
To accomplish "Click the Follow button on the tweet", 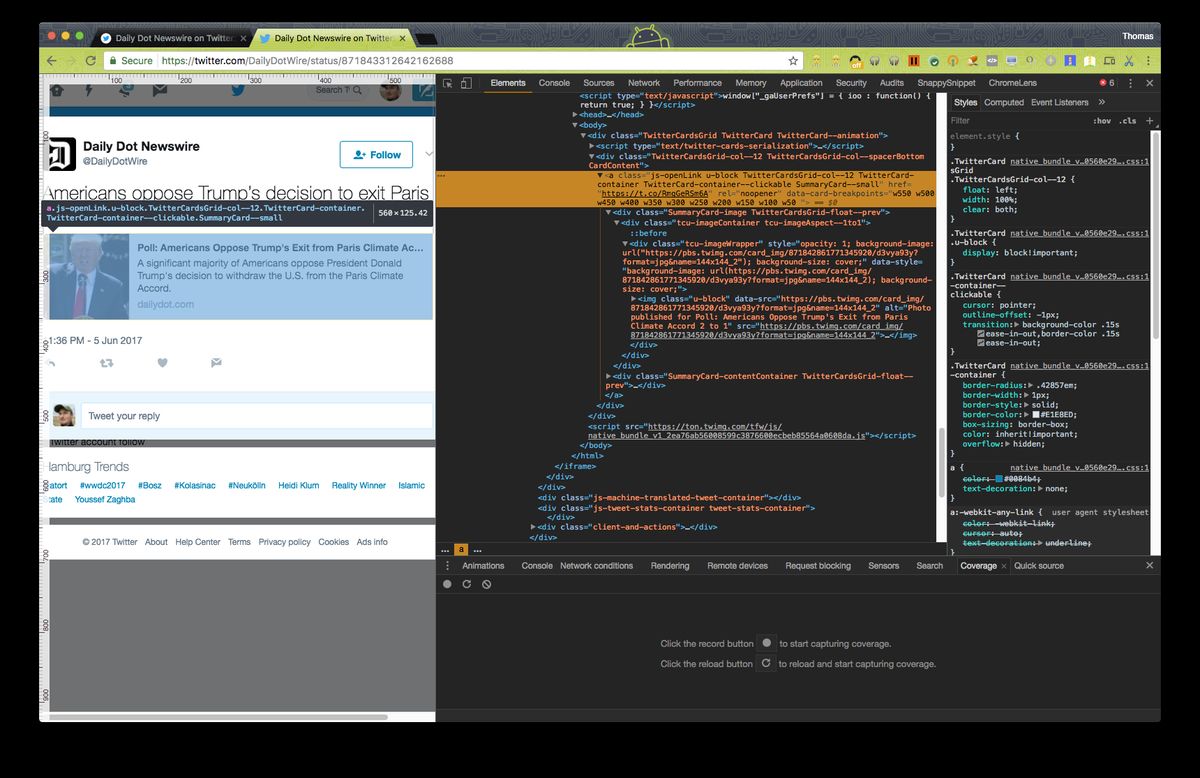I will 376,155.
